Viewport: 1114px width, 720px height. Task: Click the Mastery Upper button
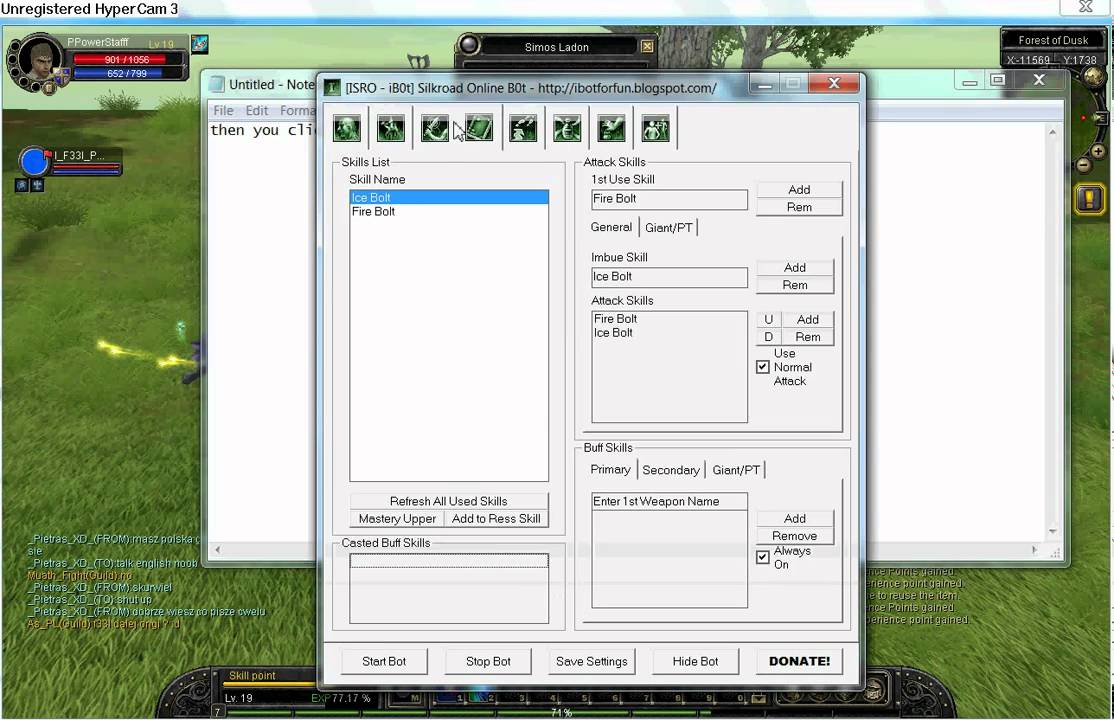[x=397, y=519]
